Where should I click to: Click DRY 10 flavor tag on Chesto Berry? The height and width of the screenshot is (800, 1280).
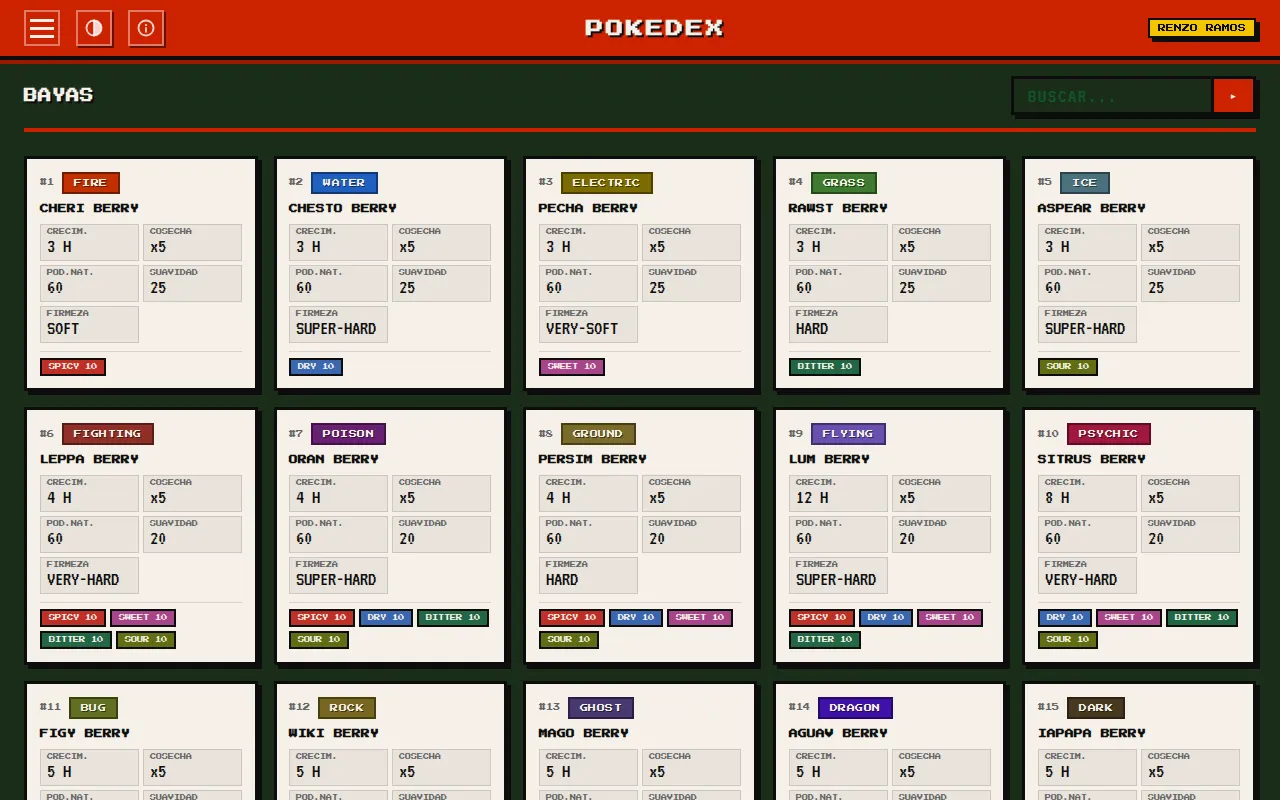[316, 367]
